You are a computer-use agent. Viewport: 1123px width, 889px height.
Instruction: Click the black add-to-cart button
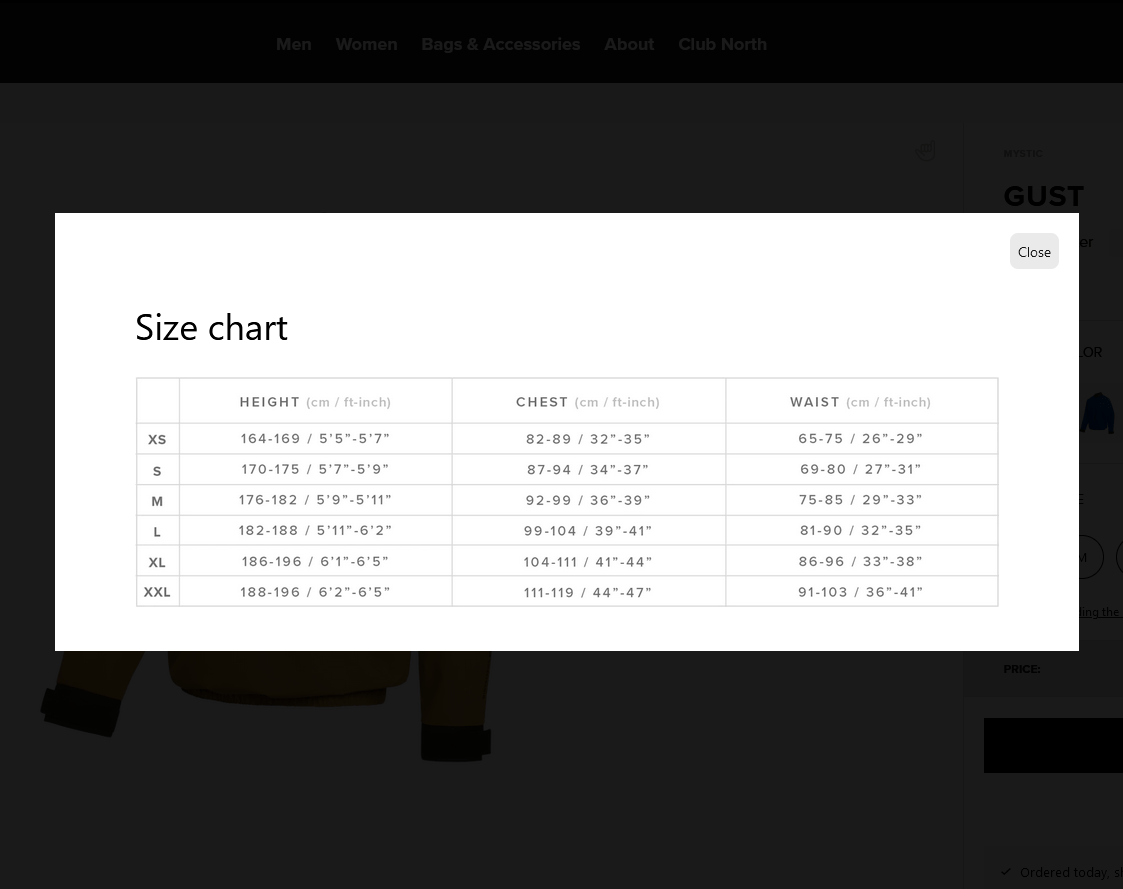[x=1053, y=745]
